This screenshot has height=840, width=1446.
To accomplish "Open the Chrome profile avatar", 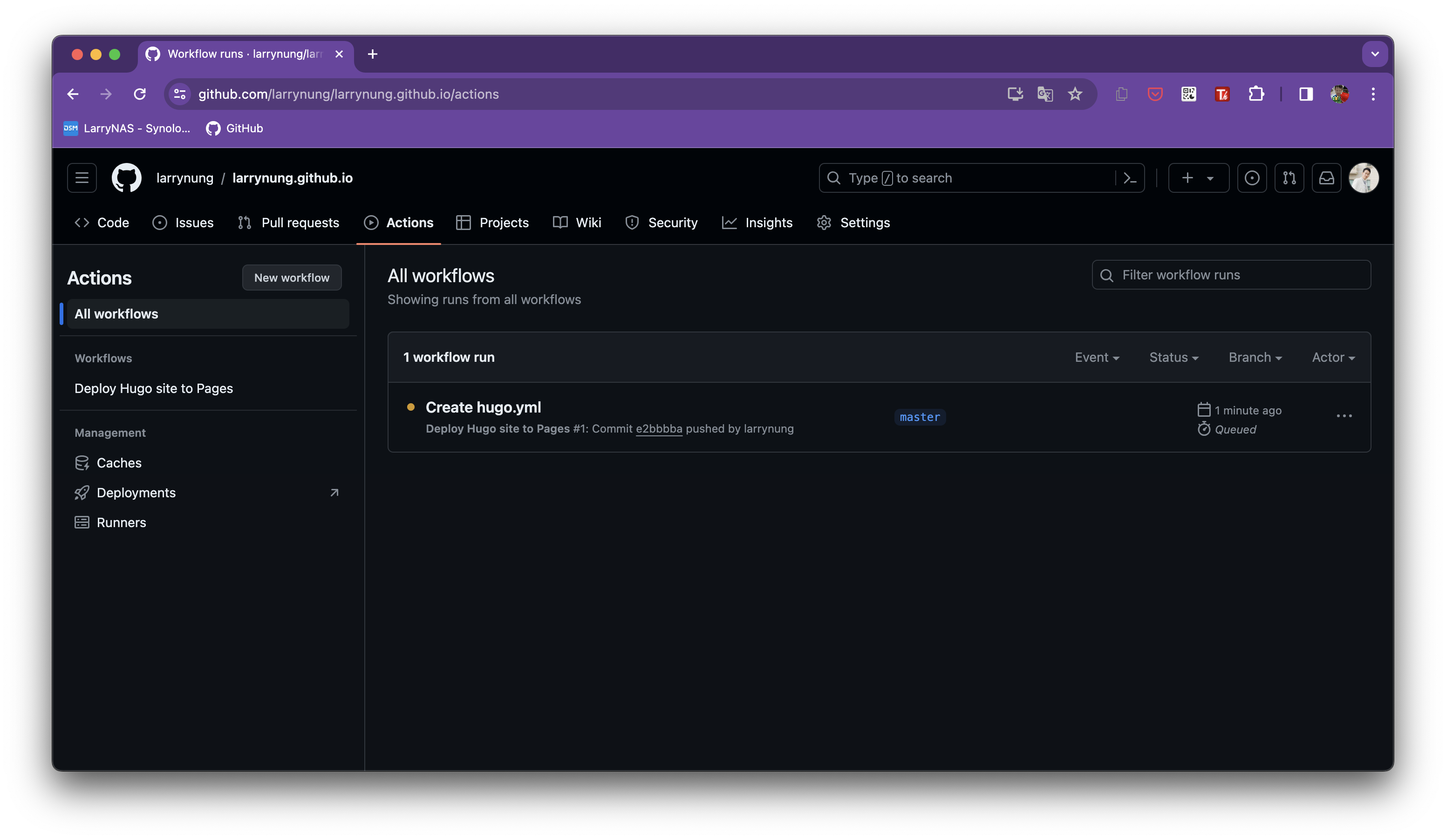I will tap(1339, 94).
